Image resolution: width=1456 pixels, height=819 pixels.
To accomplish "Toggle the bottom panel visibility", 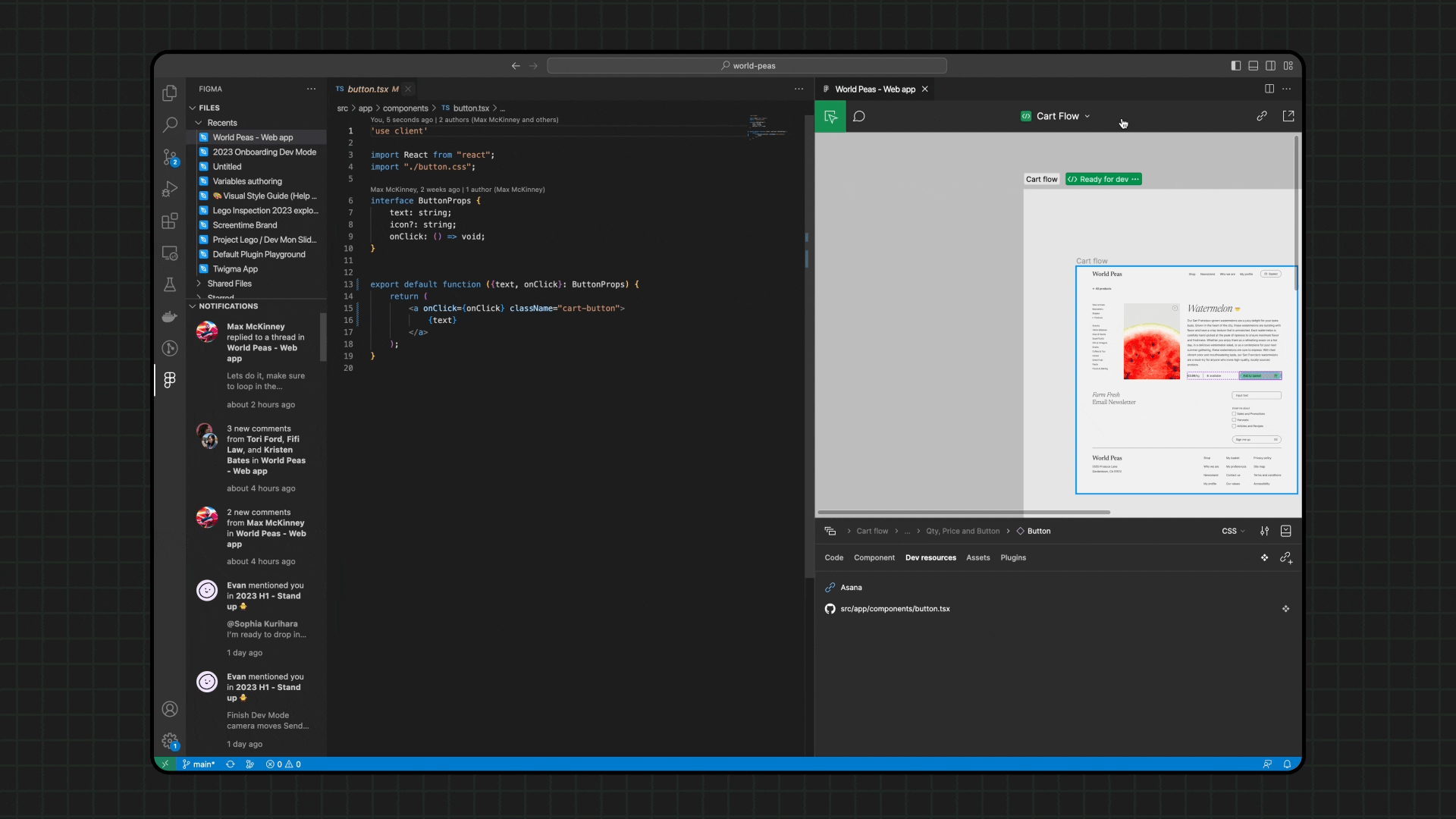I will [1253, 65].
